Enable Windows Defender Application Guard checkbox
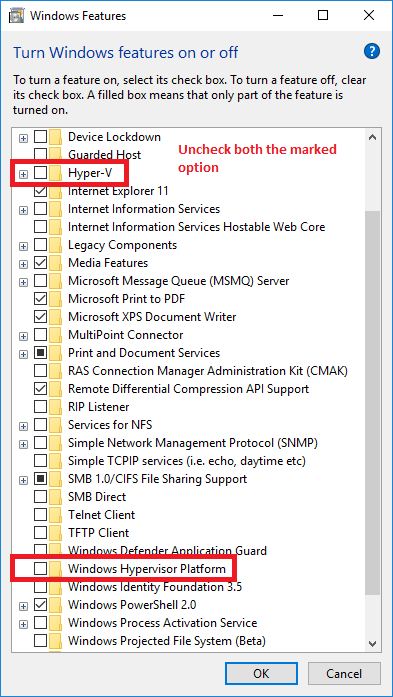Viewport: 393px width, 697px height. (40, 551)
